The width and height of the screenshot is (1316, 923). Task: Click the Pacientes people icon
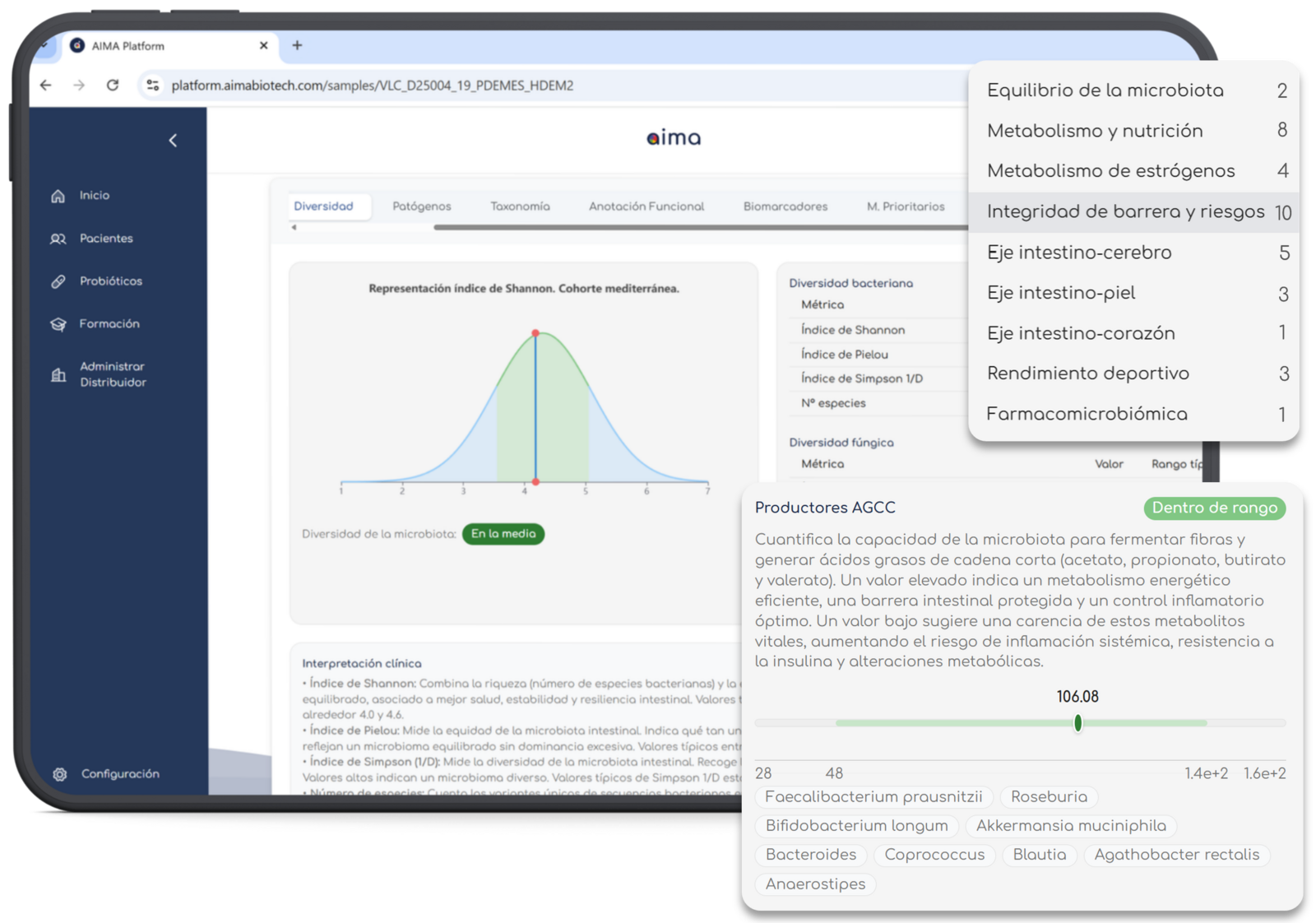pyautogui.click(x=58, y=239)
